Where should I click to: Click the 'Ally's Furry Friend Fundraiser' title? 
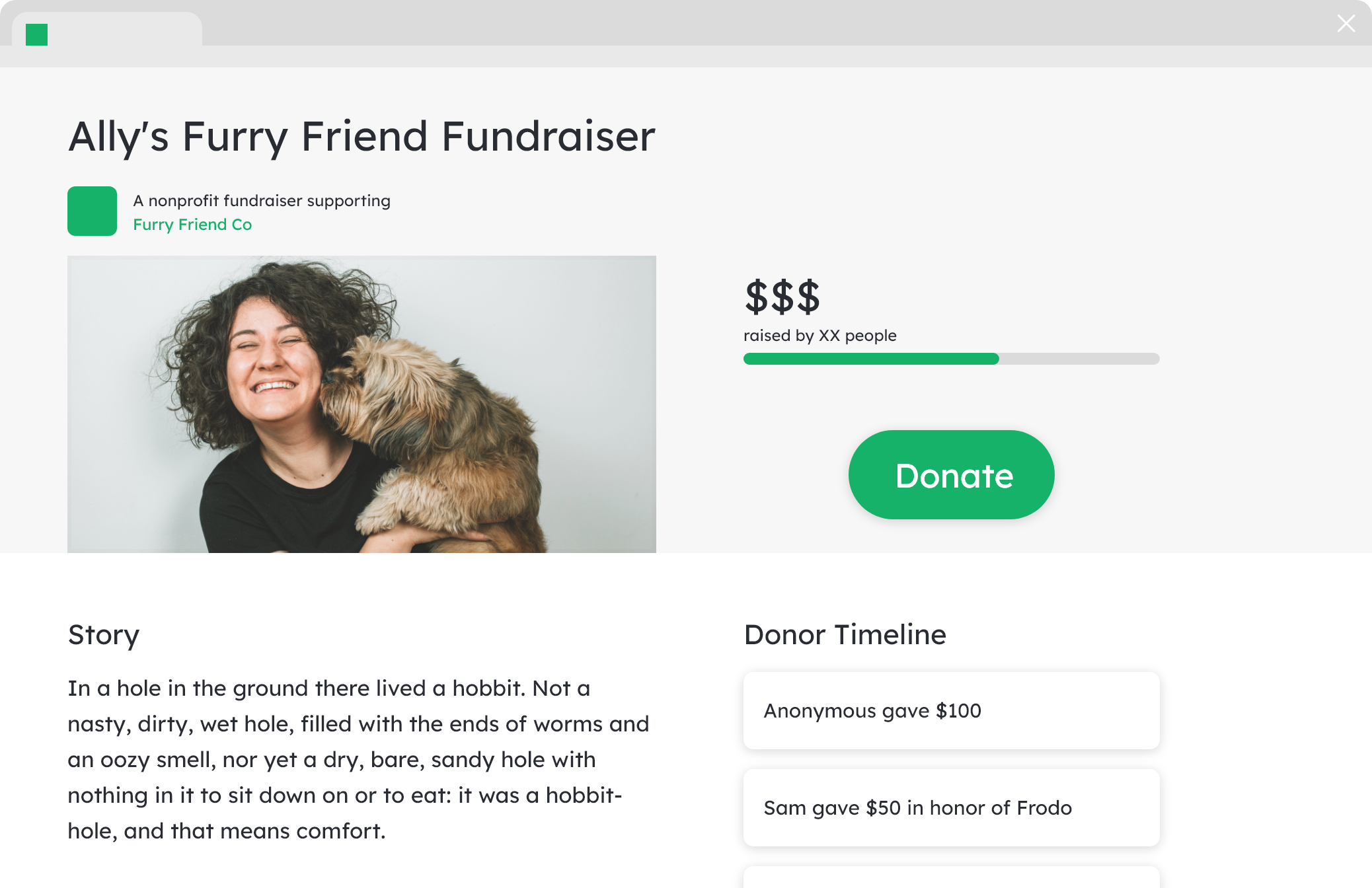tap(362, 137)
